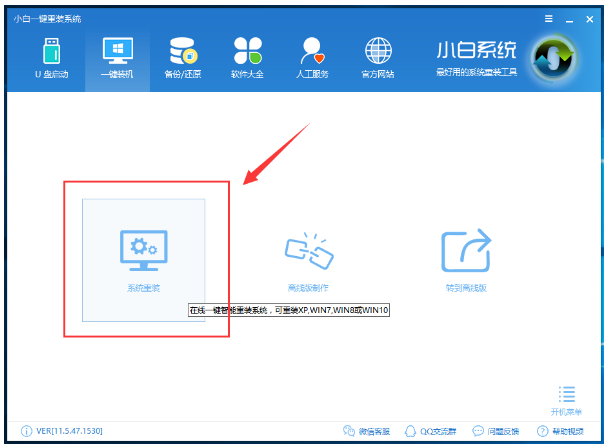Image resolution: width=609 pixels, height=448 pixels.
Task: Click the 转到离线版 label text
Action: [466, 288]
